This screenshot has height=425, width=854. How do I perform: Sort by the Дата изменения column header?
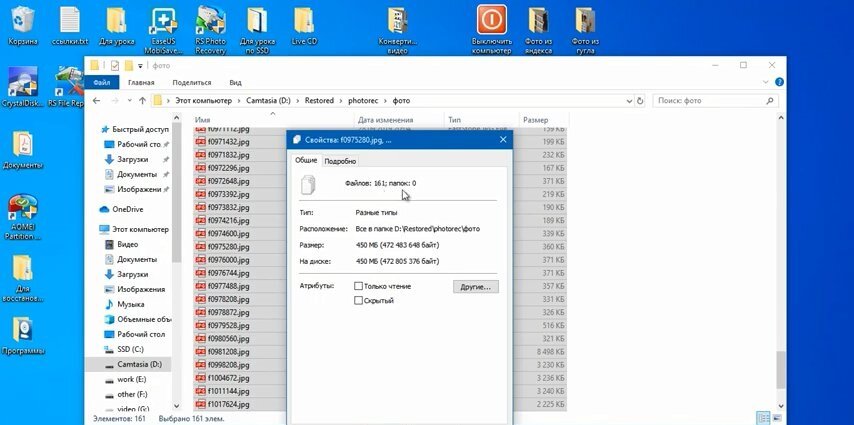click(399, 120)
